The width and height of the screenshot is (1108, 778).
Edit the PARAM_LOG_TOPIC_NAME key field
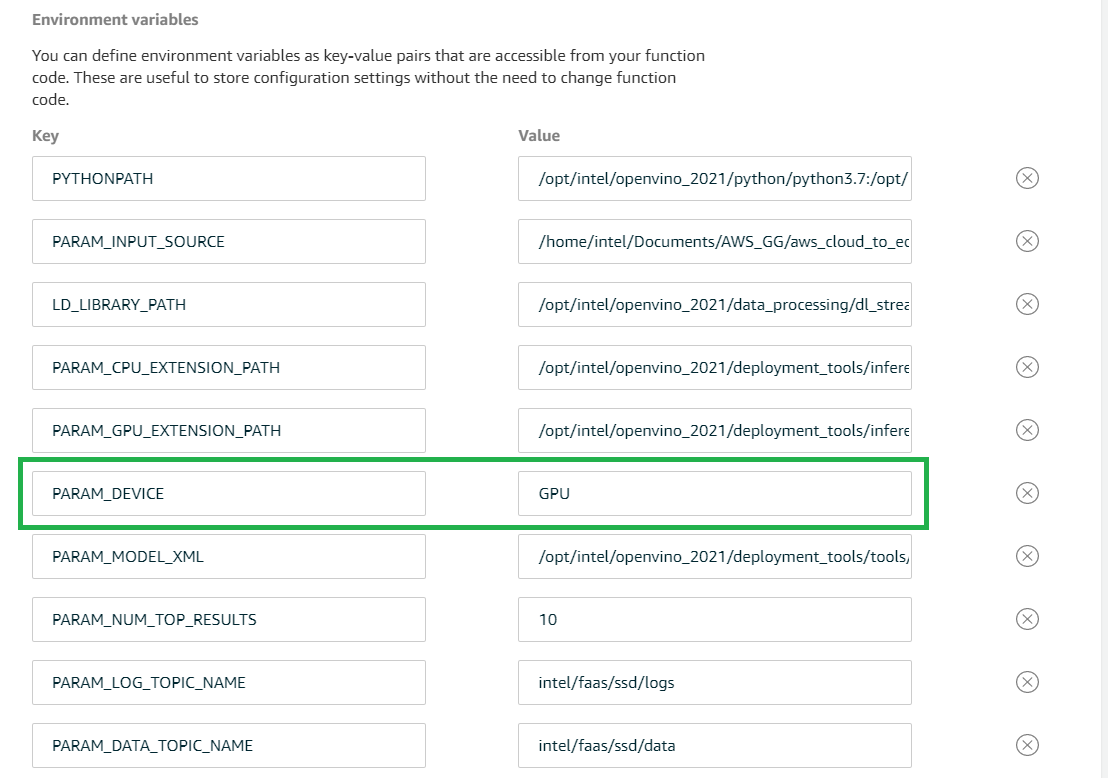coord(228,682)
